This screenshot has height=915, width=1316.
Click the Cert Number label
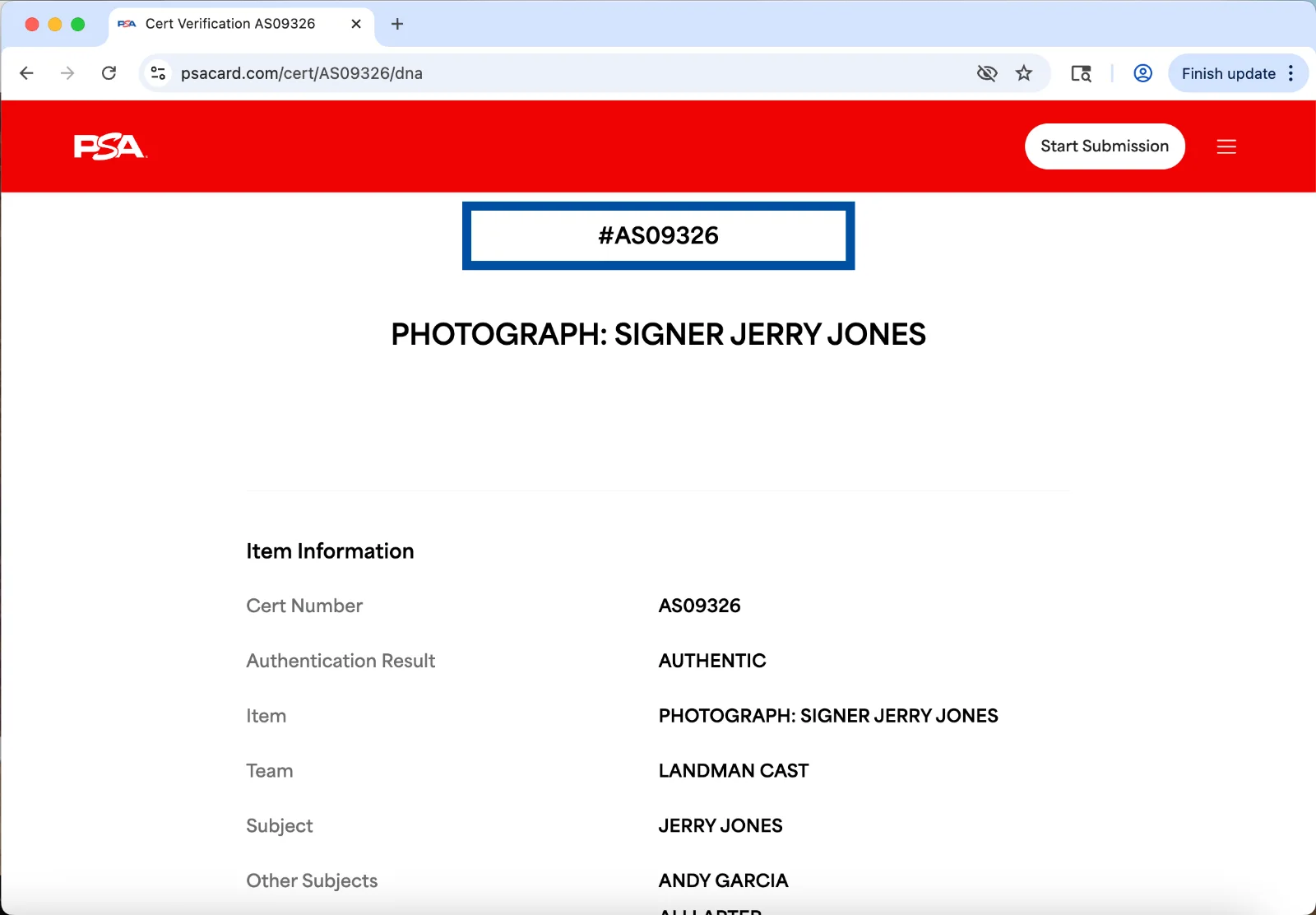coord(304,606)
